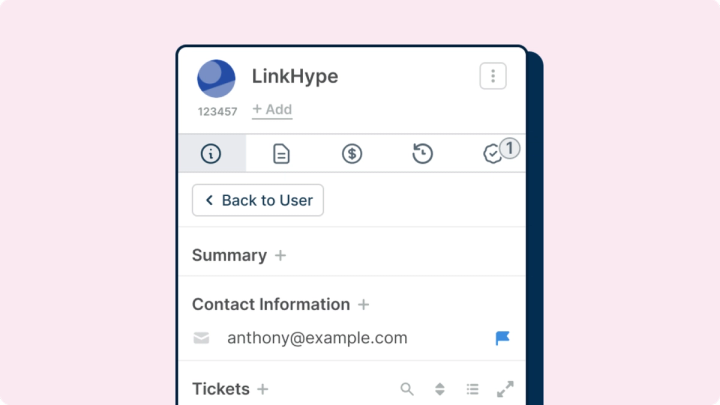Click anthony@example.com email address
This screenshot has width=720, height=405.
pos(317,338)
